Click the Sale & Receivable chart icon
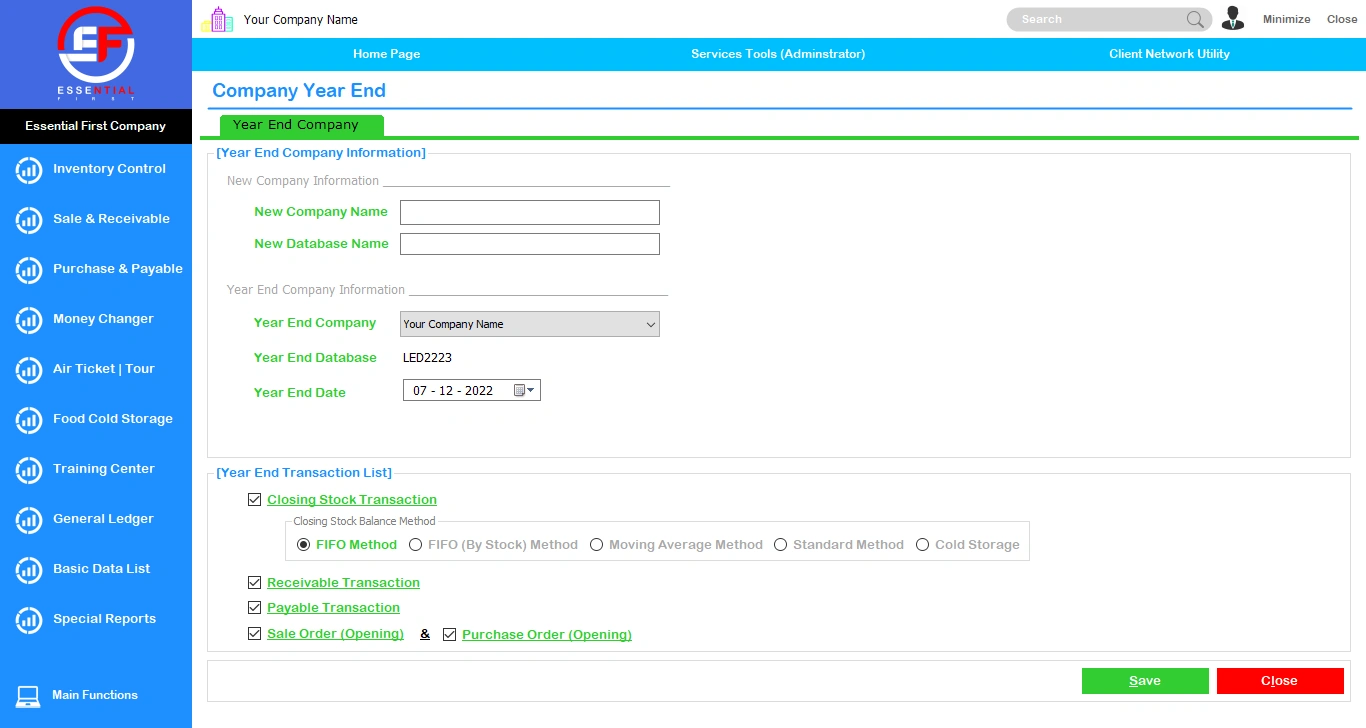The width and height of the screenshot is (1366, 728). (29, 220)
